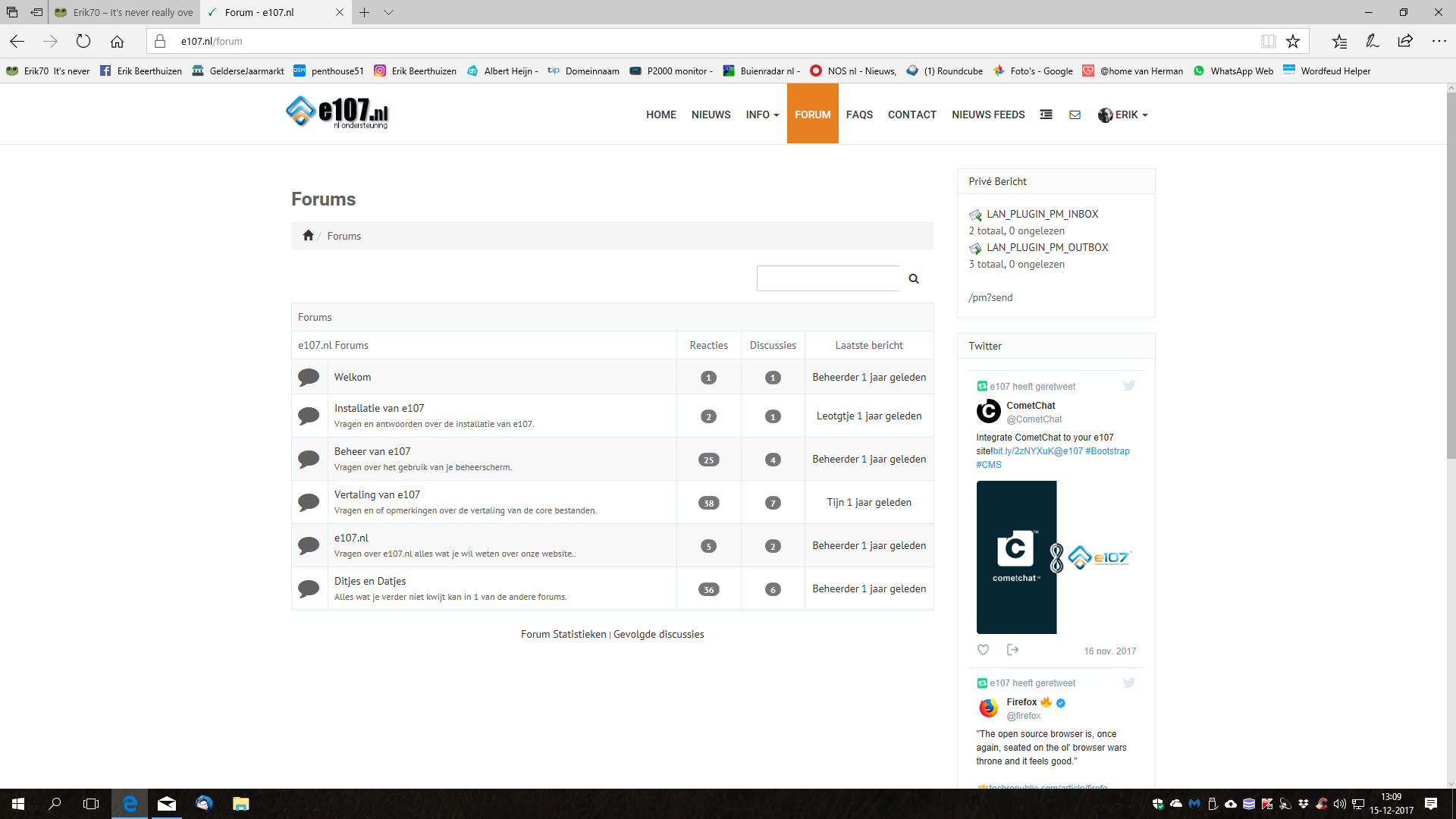Open Mail app from the taskbar
Screen dimensions: 1456x819
167,804
